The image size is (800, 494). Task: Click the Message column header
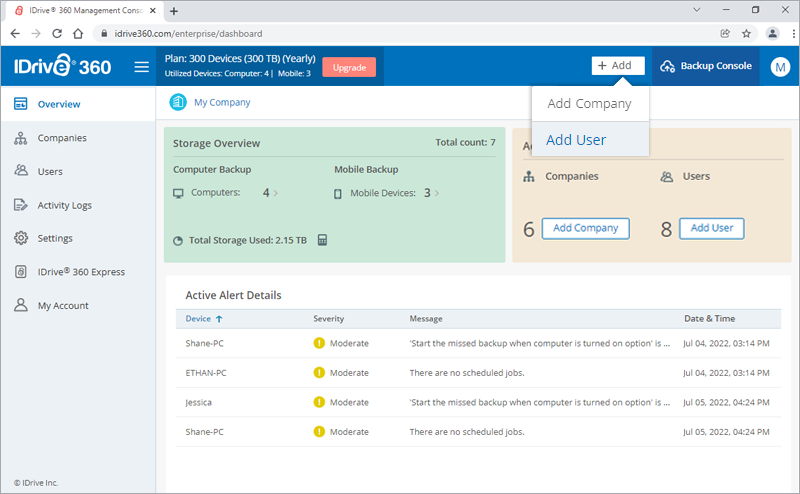426,318
